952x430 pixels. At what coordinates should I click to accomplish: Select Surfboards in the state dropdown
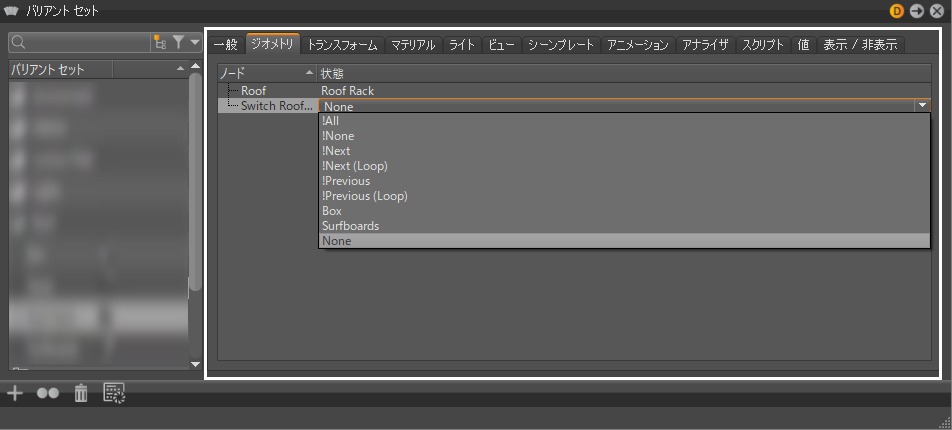click(624, 226)
